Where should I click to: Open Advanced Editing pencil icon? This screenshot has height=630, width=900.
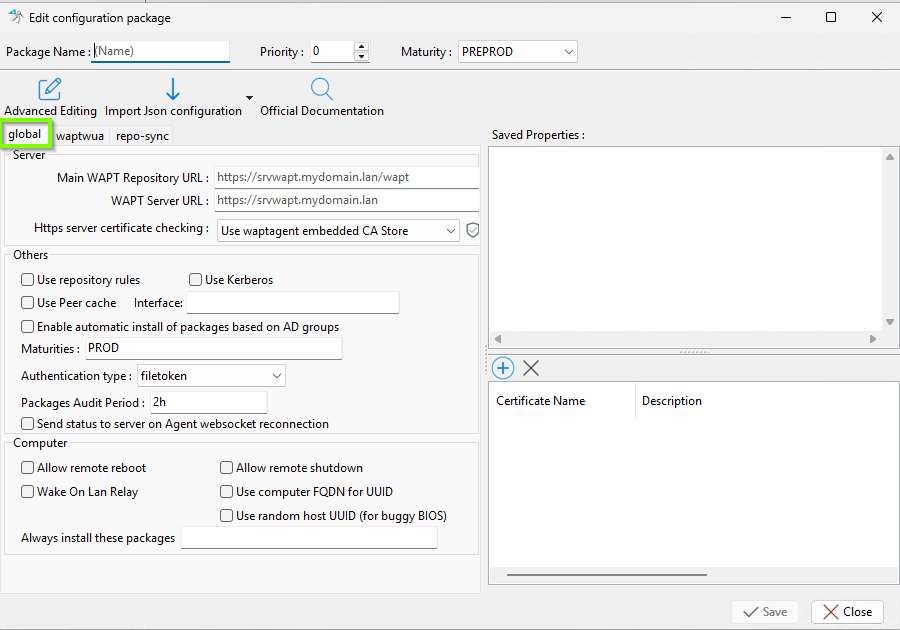pyautogui.click(x=50, y=89)
